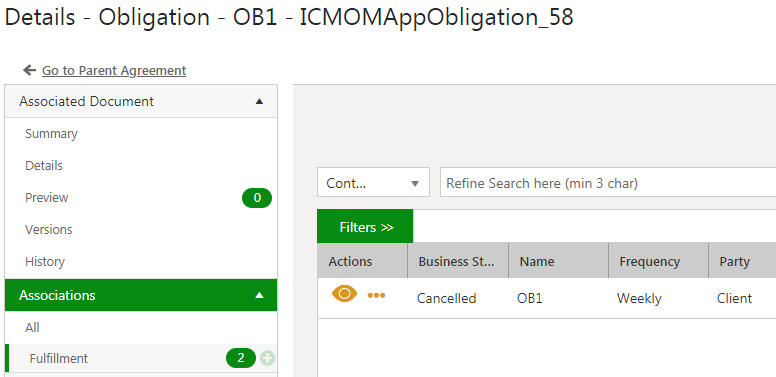Open more actions ellipsis for OB1
776x377 pixels.
point(376,295)
